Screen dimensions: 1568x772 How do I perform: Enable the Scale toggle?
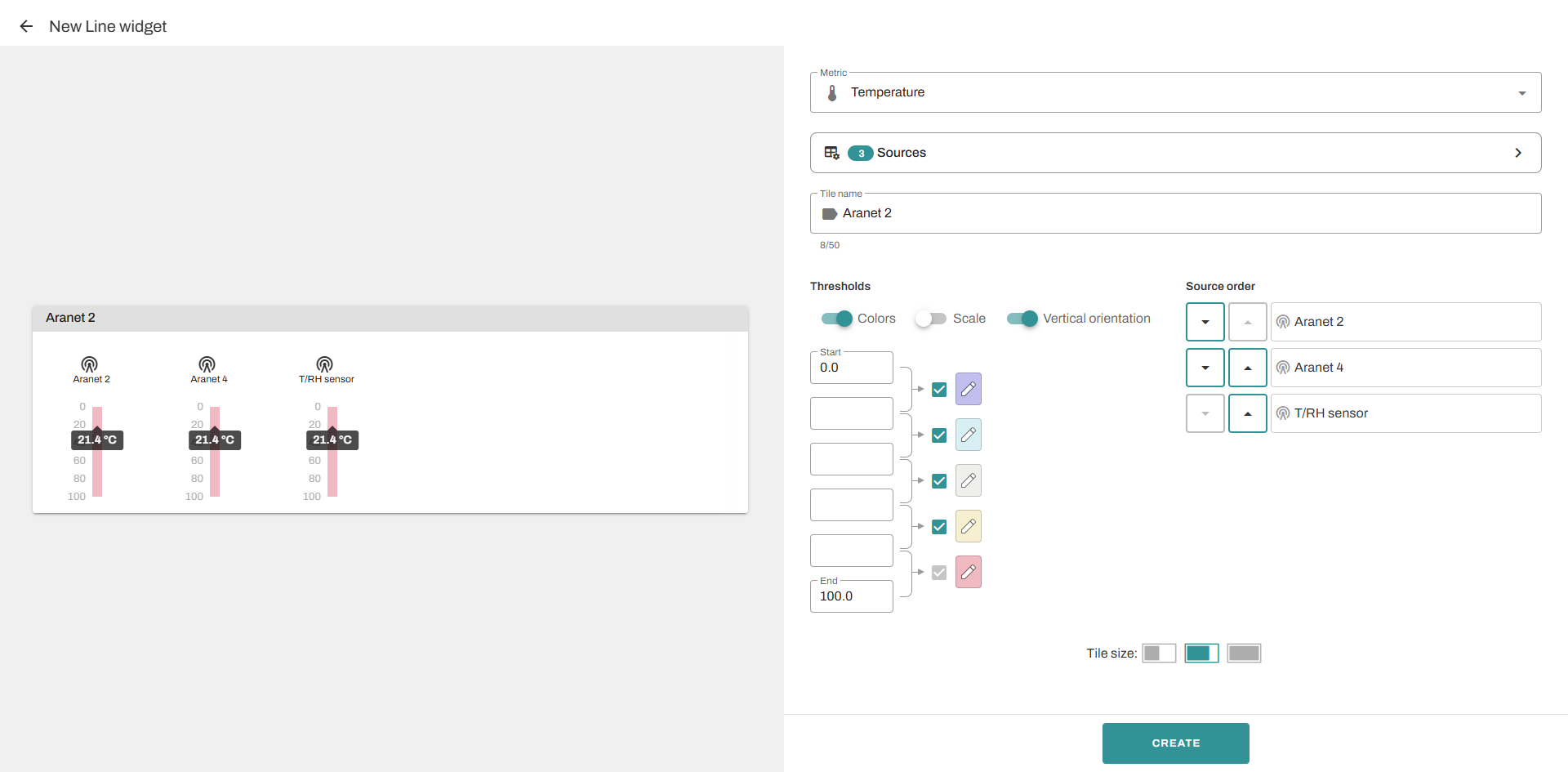tap(931, 319)
